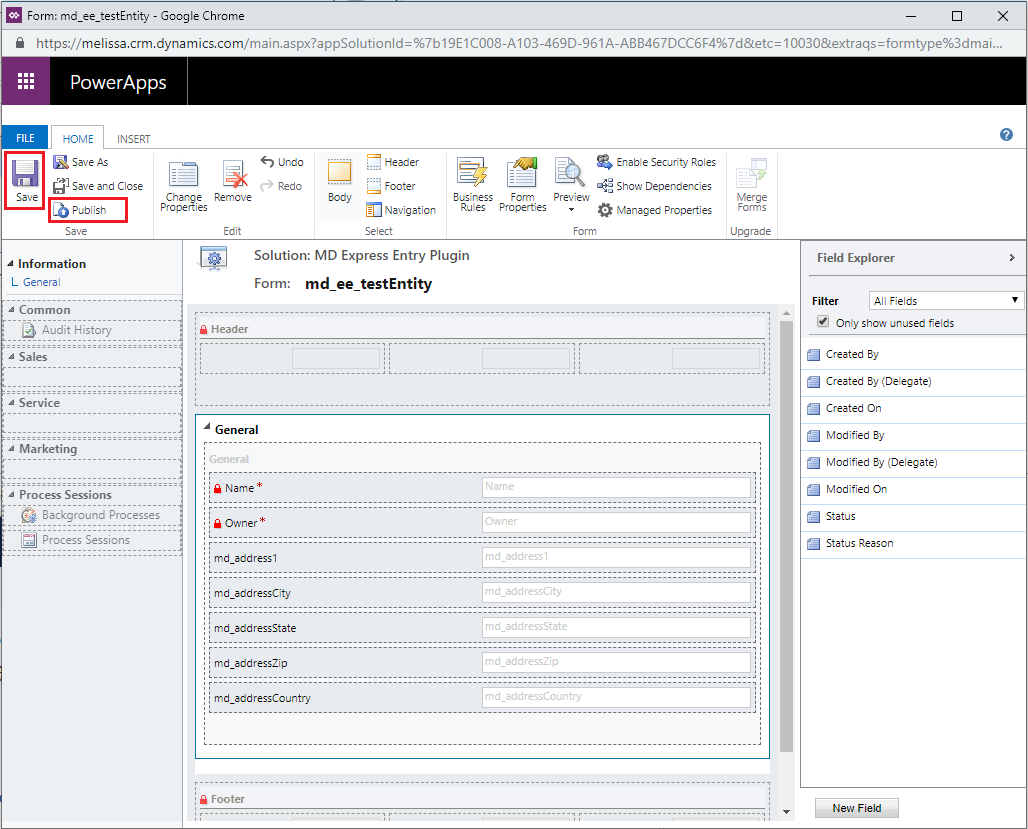Collapse the General section triangle
The image size is (1028, 829).
coord(207,429)
